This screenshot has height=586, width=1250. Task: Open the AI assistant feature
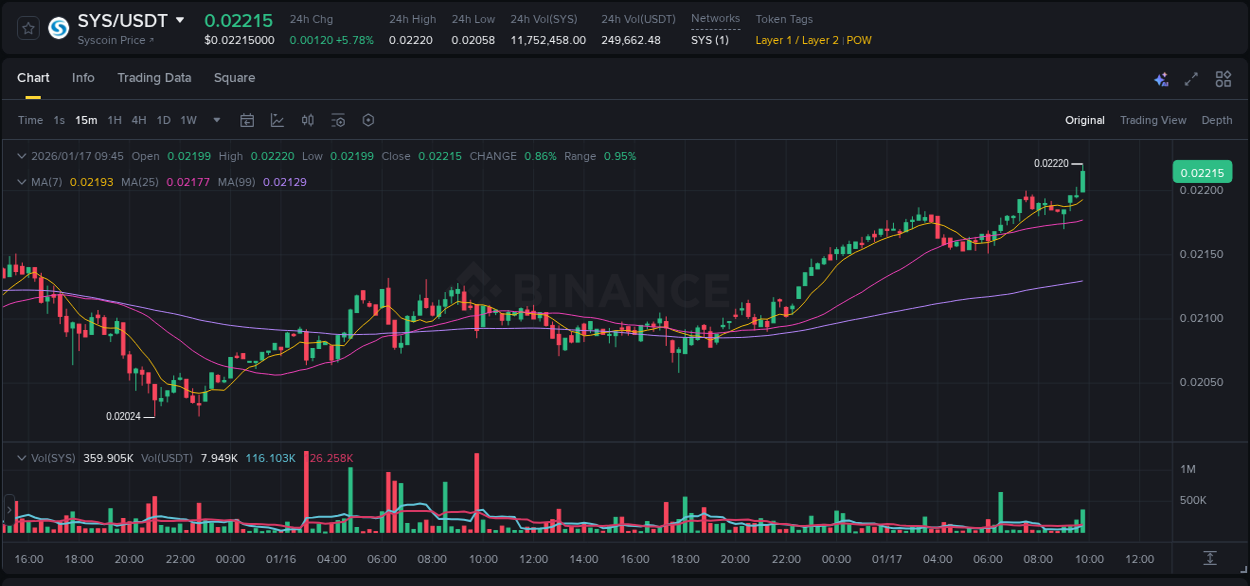click(x=1160, y=78)
